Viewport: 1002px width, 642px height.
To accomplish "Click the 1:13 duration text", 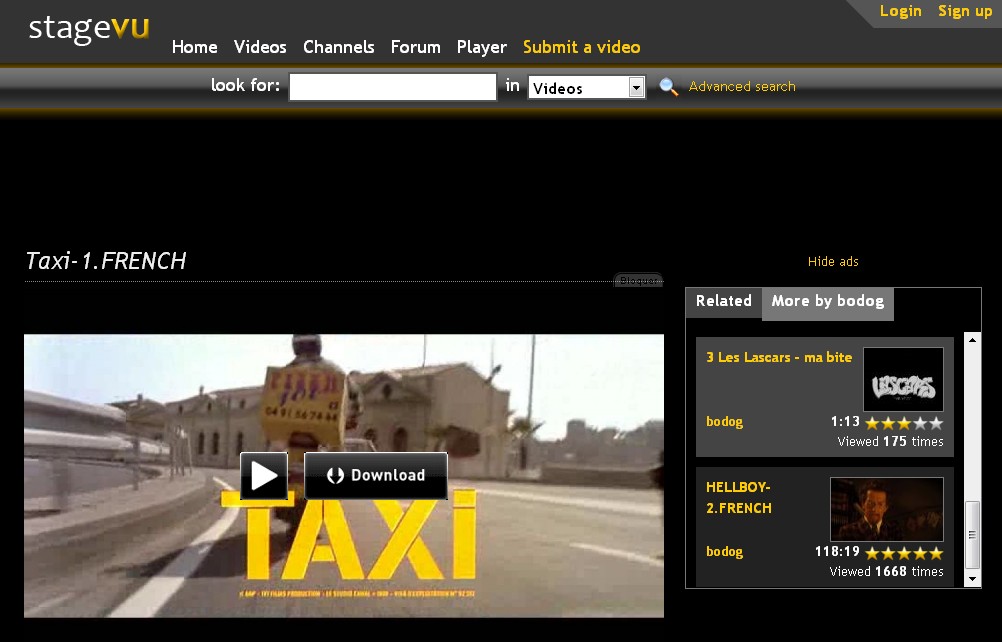I will 845,422.
